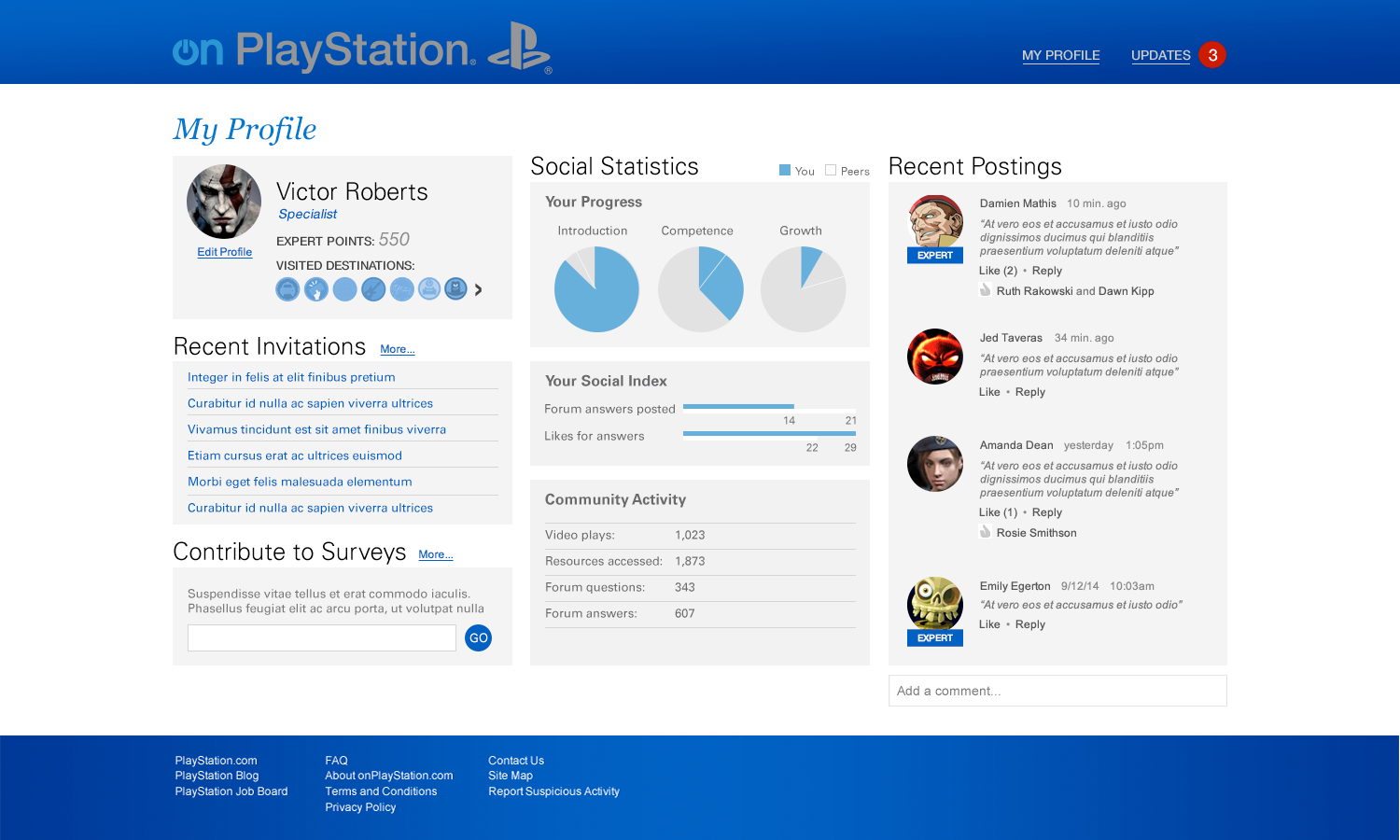Like Damien Mathis' post
This screenshot has height=840, width=1400.
click(999, 271)
